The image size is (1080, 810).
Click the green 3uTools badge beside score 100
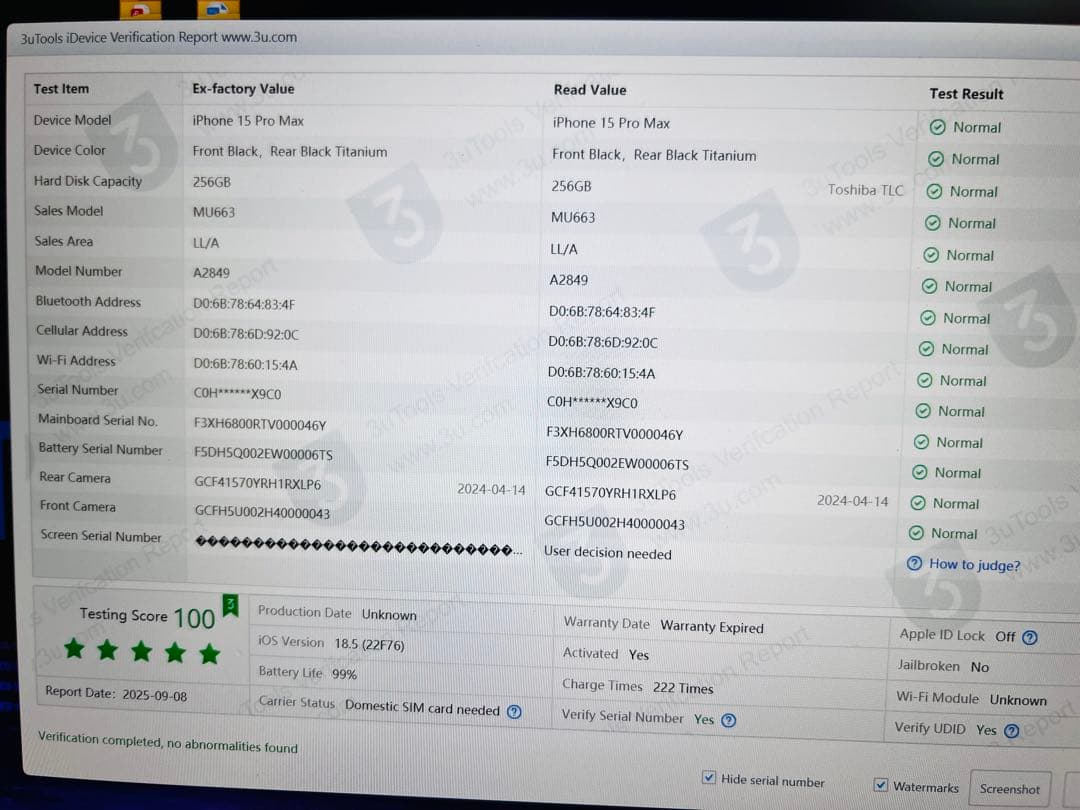[230, 605]
